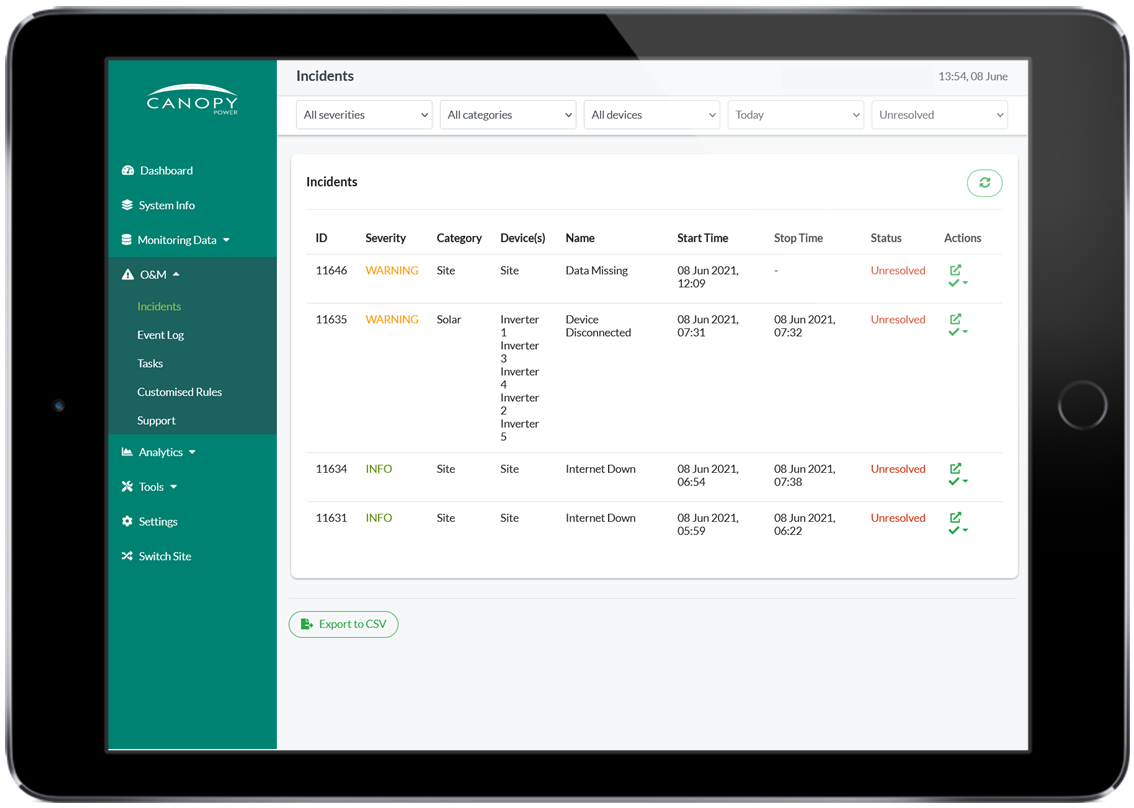Click the refresh incidents icon button

pyautogui.click(x=984, y=183)
